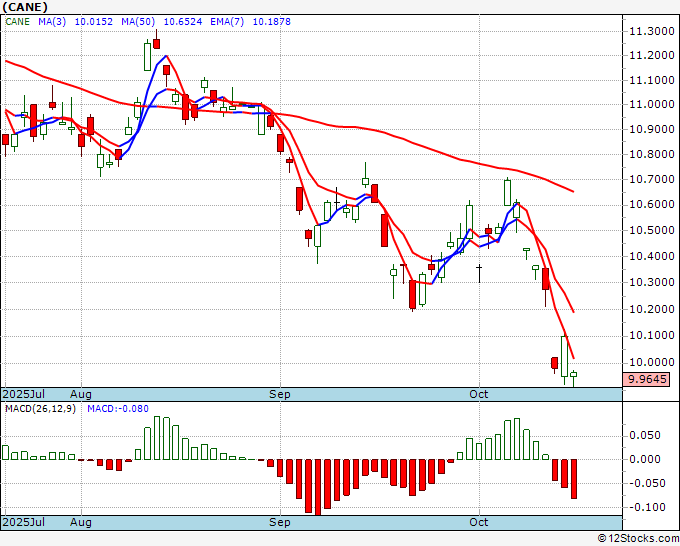Click the last red MACD histogram bar
680x546 pixels.
click(574, 479)
